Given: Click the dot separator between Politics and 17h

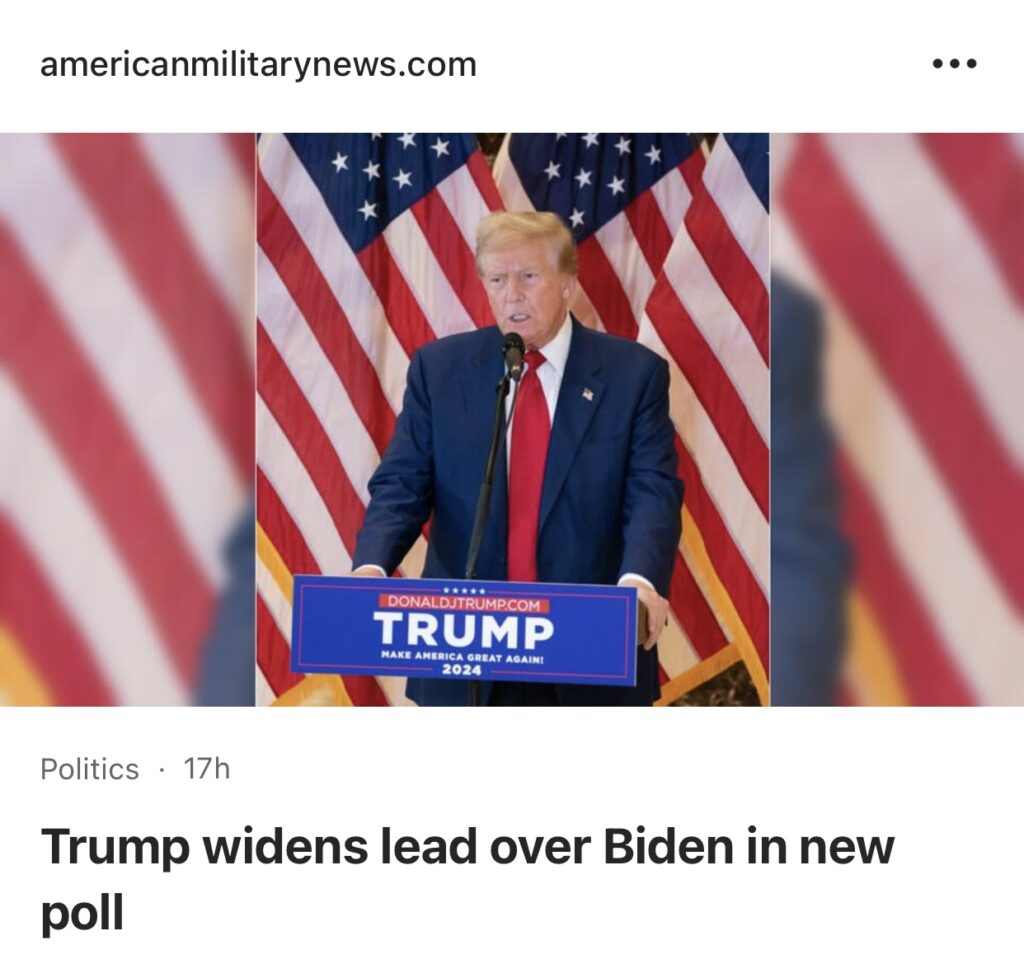Looking at the screenshot, I should tap(161, 769).
